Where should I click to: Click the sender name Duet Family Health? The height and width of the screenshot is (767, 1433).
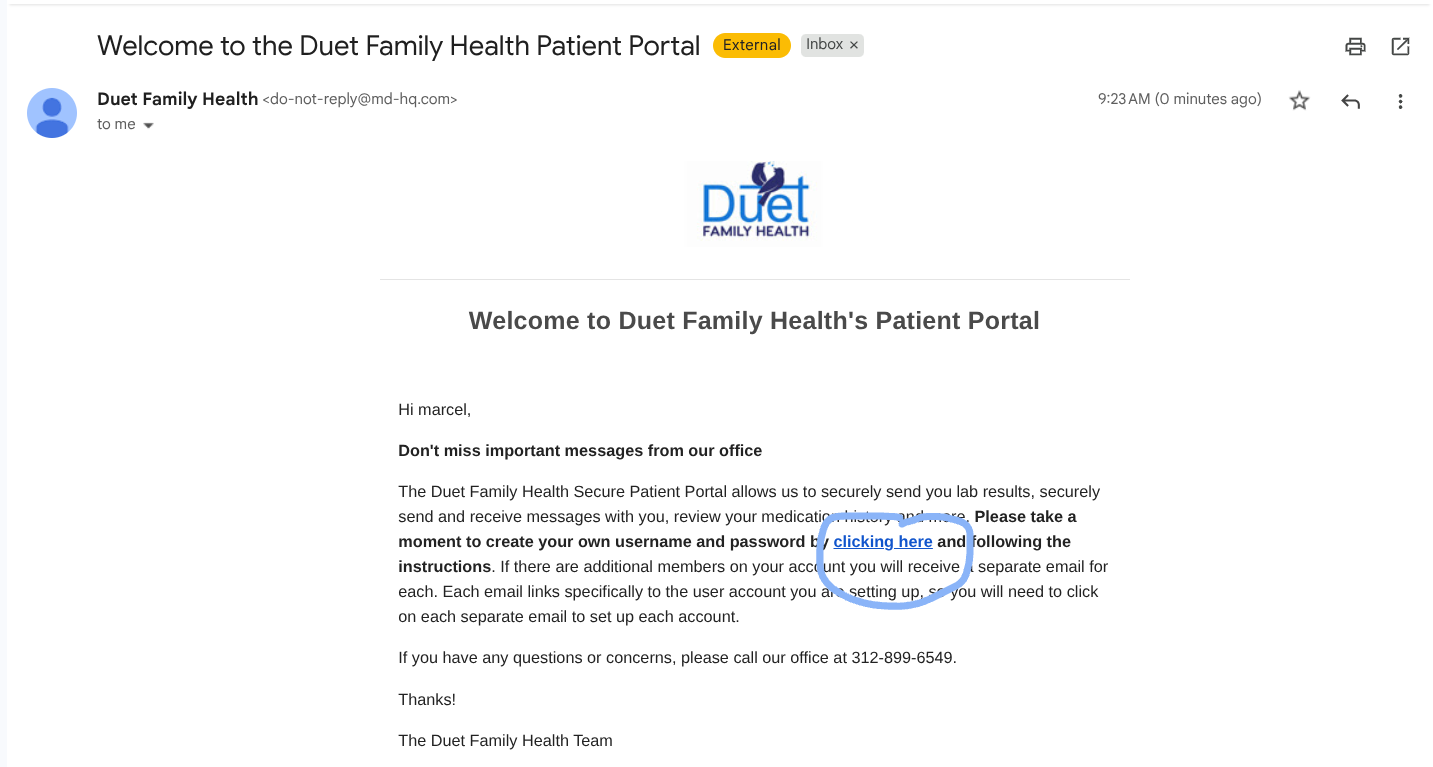(x=177, y=99)
